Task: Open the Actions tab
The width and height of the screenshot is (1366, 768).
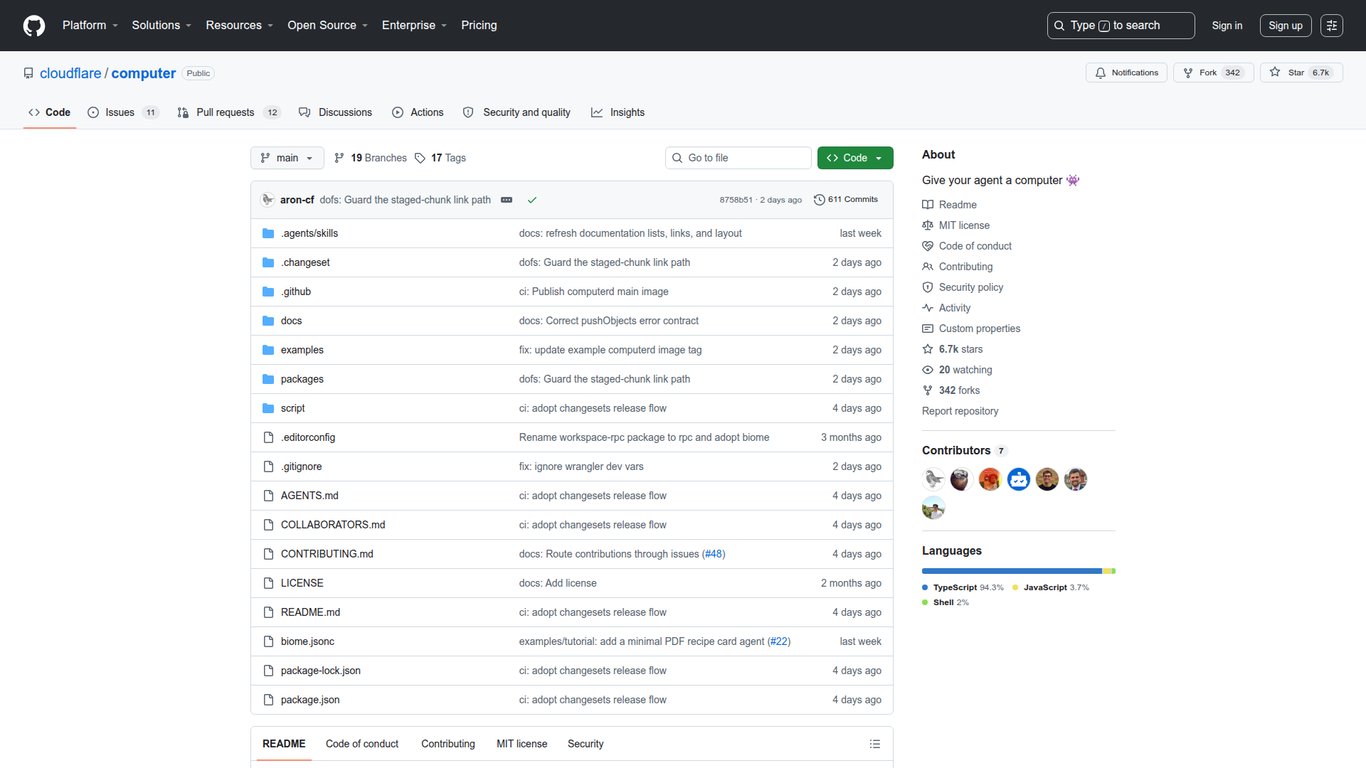Action: 418,112
